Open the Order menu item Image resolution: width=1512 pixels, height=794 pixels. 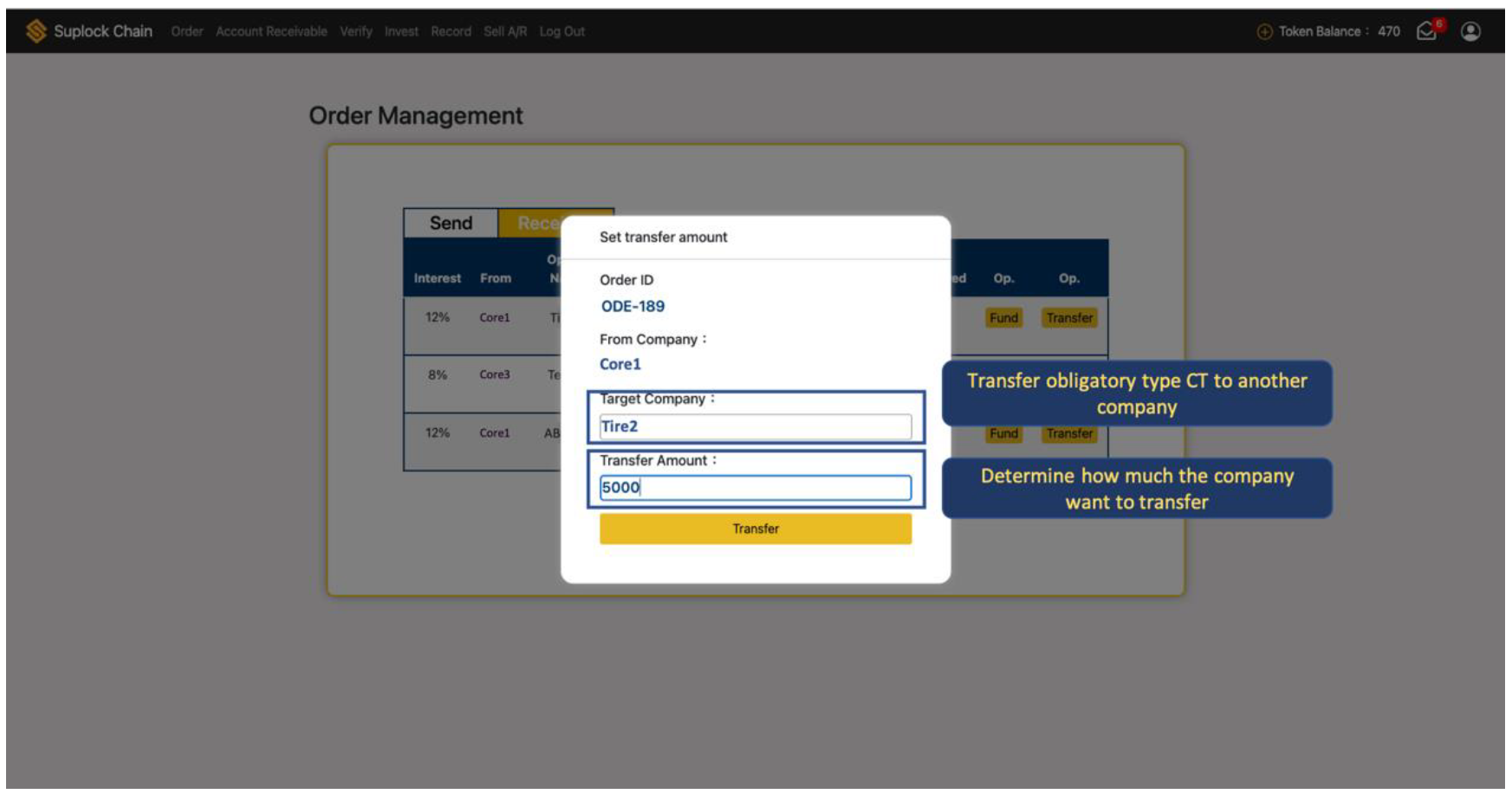coord(186,31)
